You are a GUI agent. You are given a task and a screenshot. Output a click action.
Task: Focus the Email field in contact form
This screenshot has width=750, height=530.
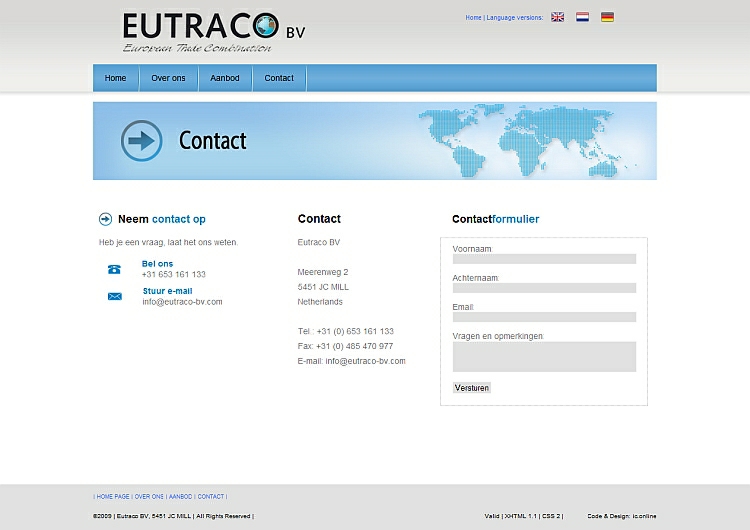tap(544, 317)
